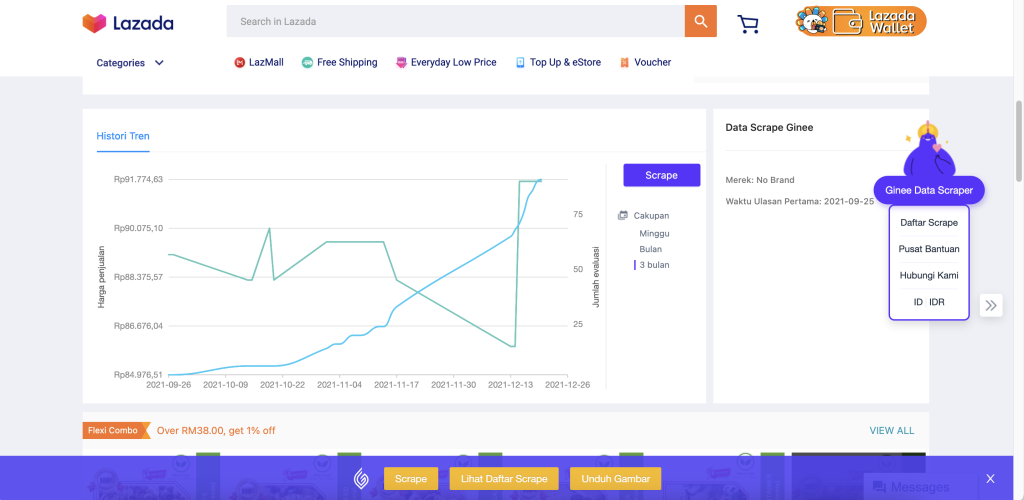Click the Free Shipping link text
This screenshot has height=500, width=1024.
pos(347,63)
